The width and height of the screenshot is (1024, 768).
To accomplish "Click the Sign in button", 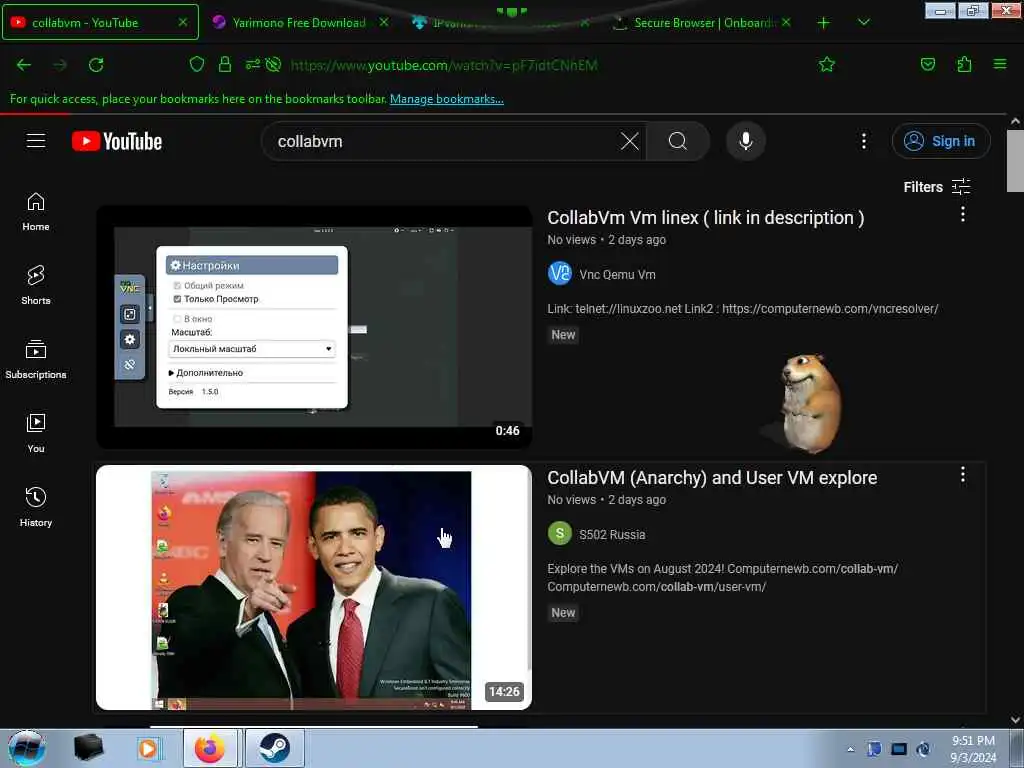I will (x=941, y=141).
